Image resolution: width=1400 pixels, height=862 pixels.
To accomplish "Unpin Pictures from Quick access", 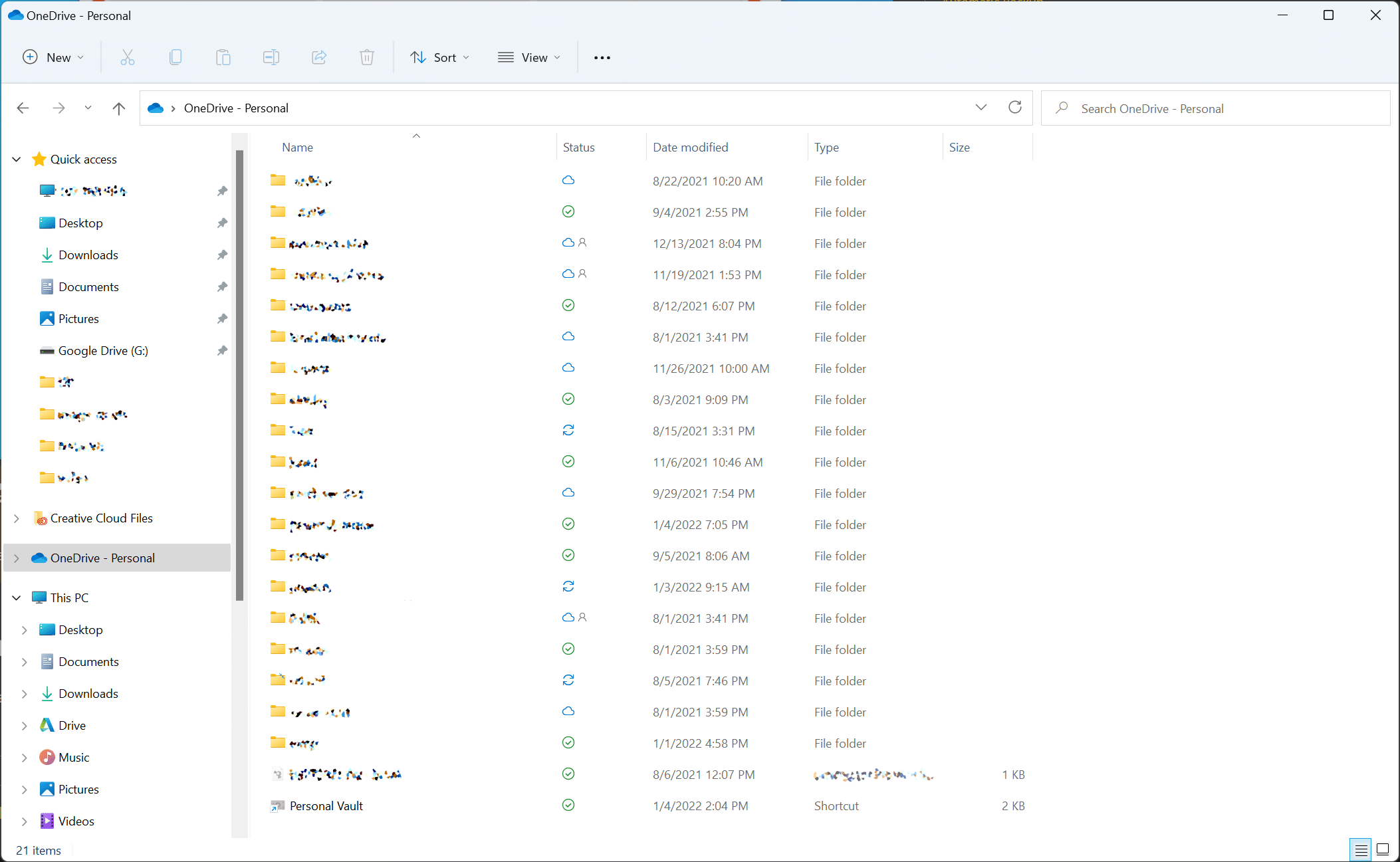I will click(222, 318).
